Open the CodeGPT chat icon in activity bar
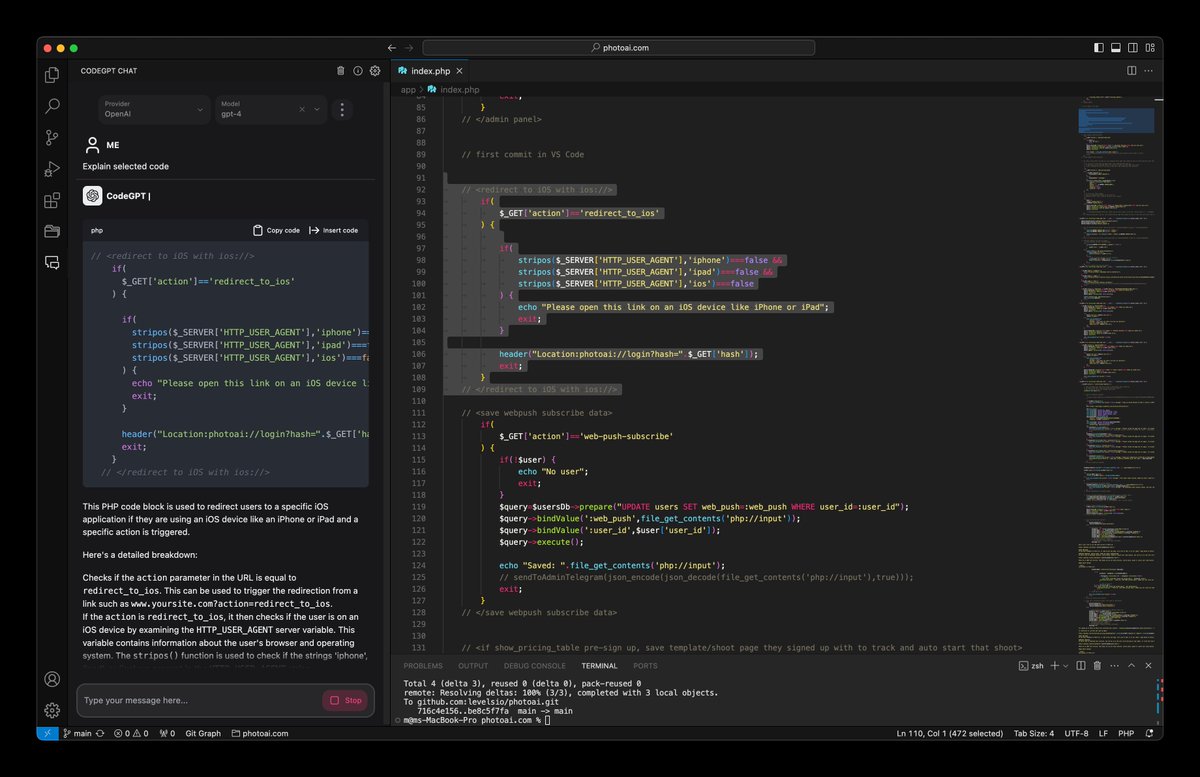 (52, 263)
